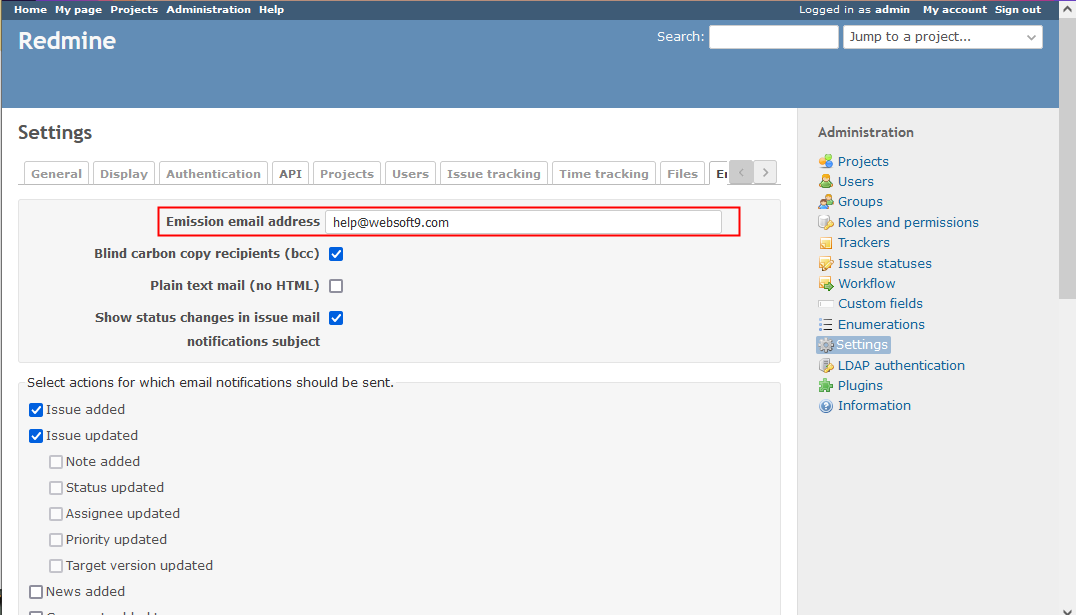Image resolution: width=1076 pixels, height=615 pixels.
Task: Switch to the Issue tracking tab
Action: coord(494,174)
